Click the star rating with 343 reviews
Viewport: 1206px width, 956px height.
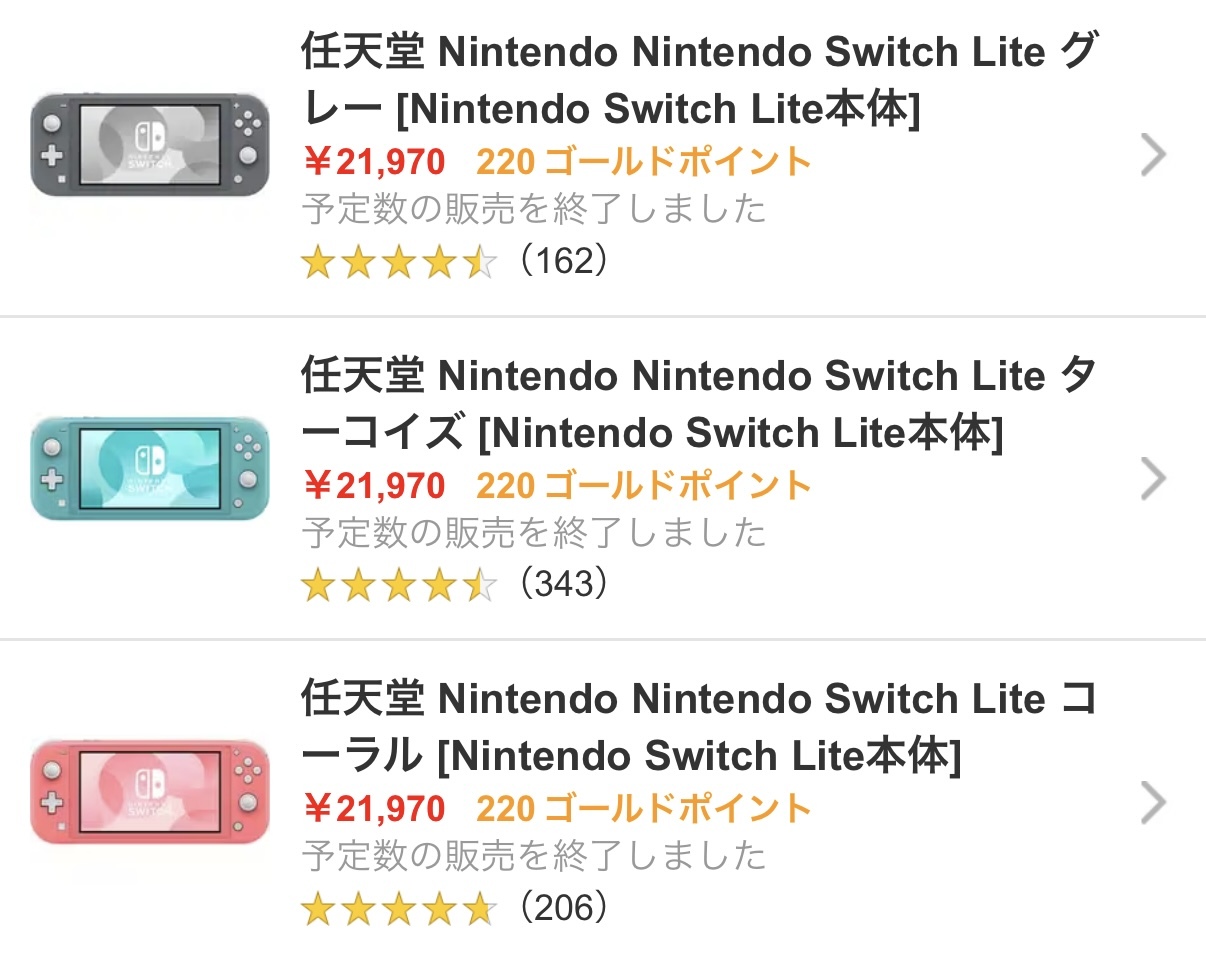pos(398,585)
